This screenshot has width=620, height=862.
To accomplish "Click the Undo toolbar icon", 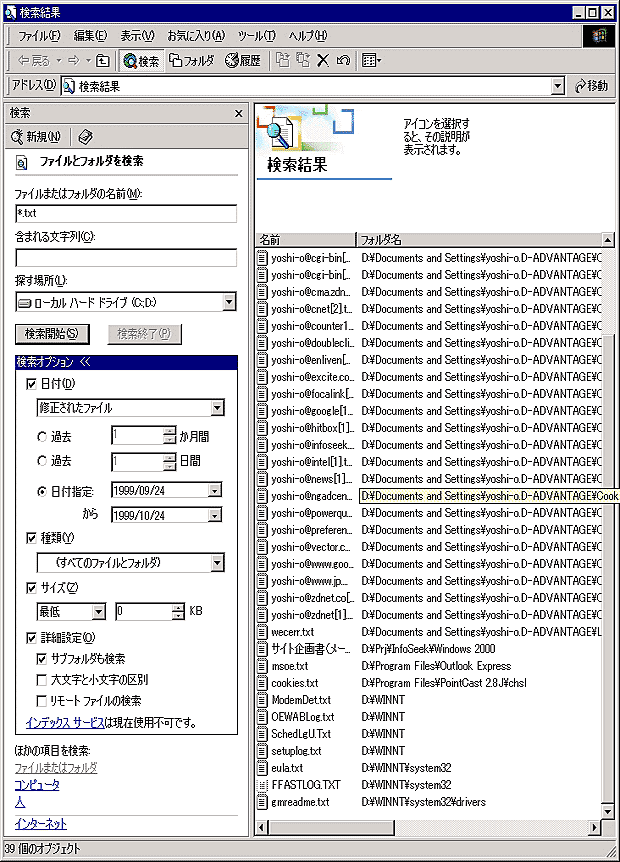I will (x=343, y=60).
